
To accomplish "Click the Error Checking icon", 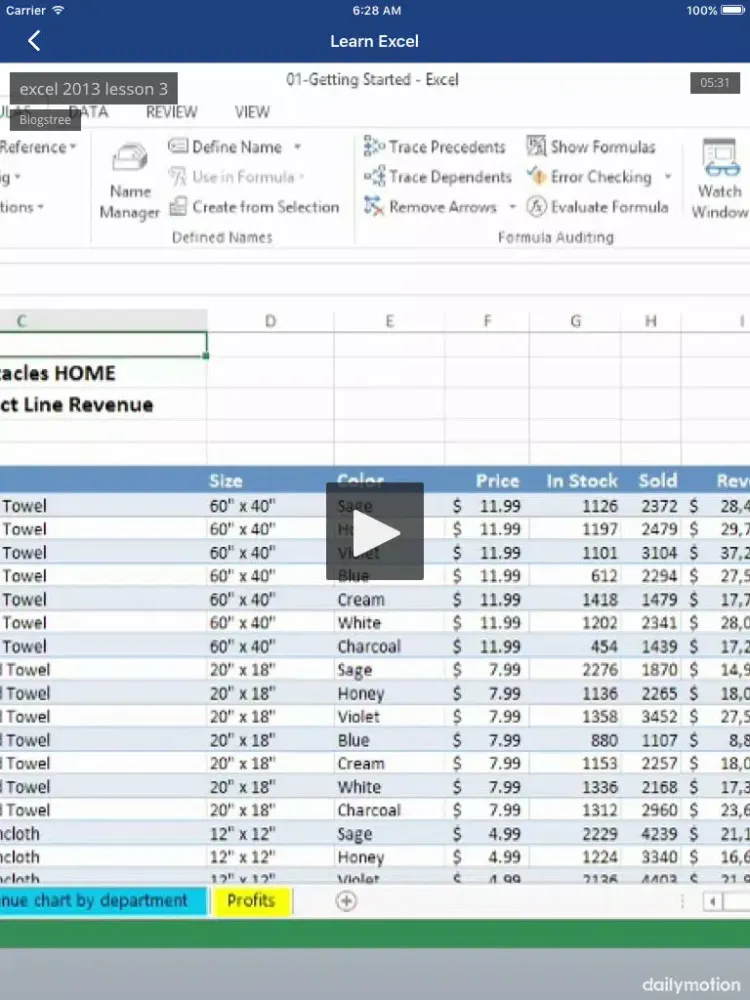I will pos(536,176).
